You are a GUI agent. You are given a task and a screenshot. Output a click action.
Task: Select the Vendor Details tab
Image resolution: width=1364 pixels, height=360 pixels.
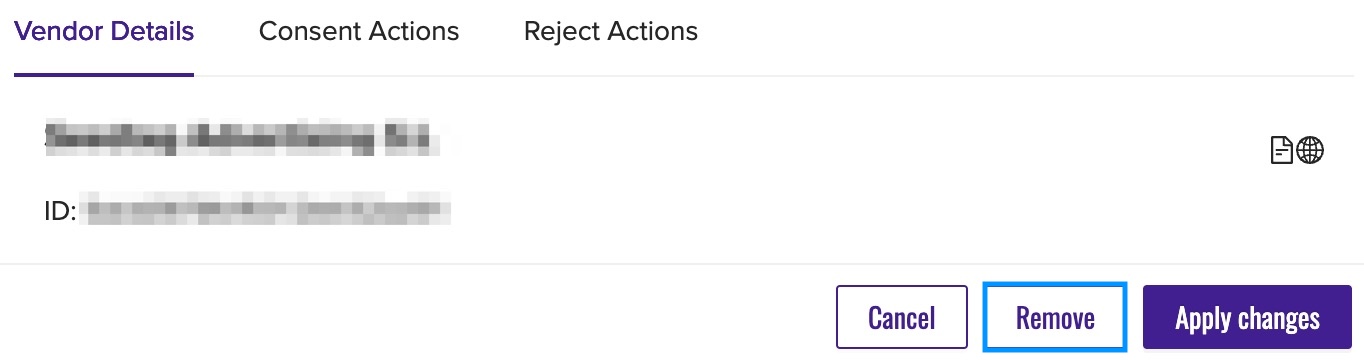click(104, 32)
